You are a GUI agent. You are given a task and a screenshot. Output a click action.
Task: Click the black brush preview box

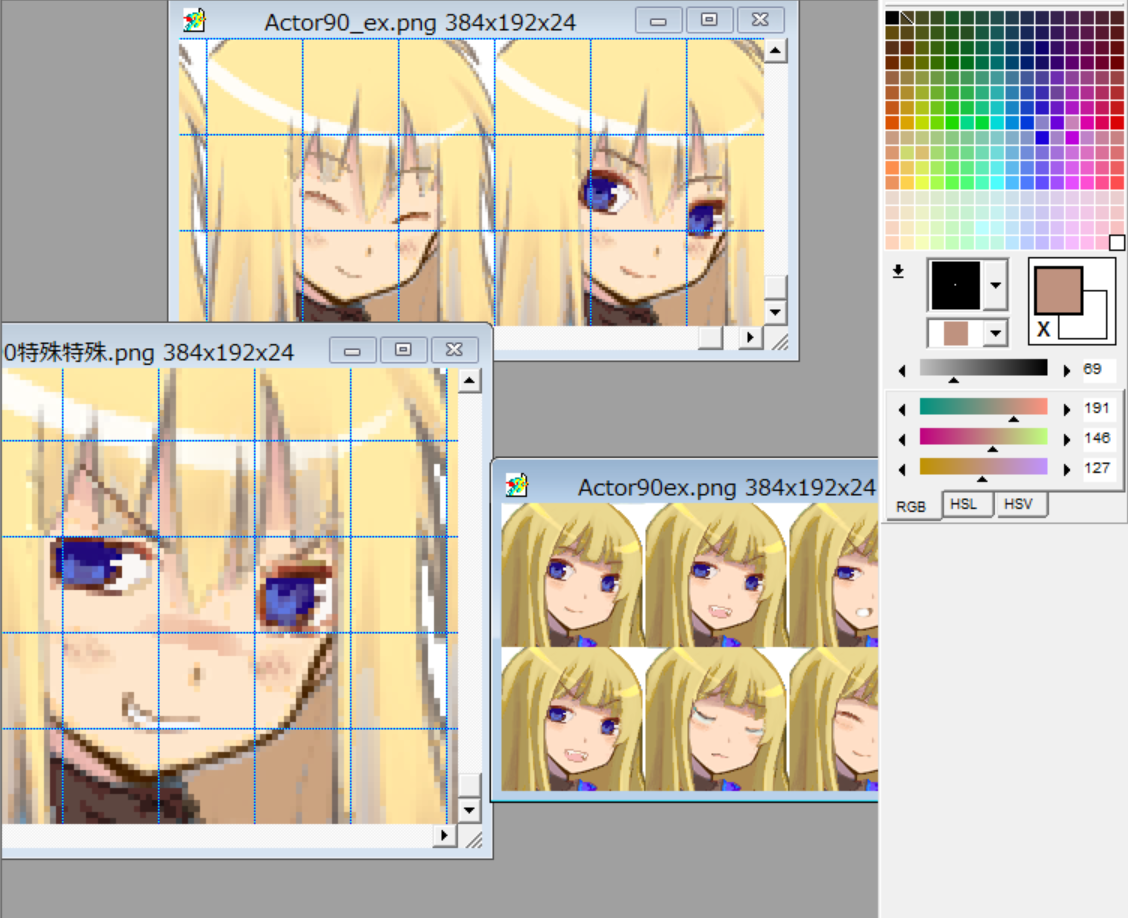955,285
